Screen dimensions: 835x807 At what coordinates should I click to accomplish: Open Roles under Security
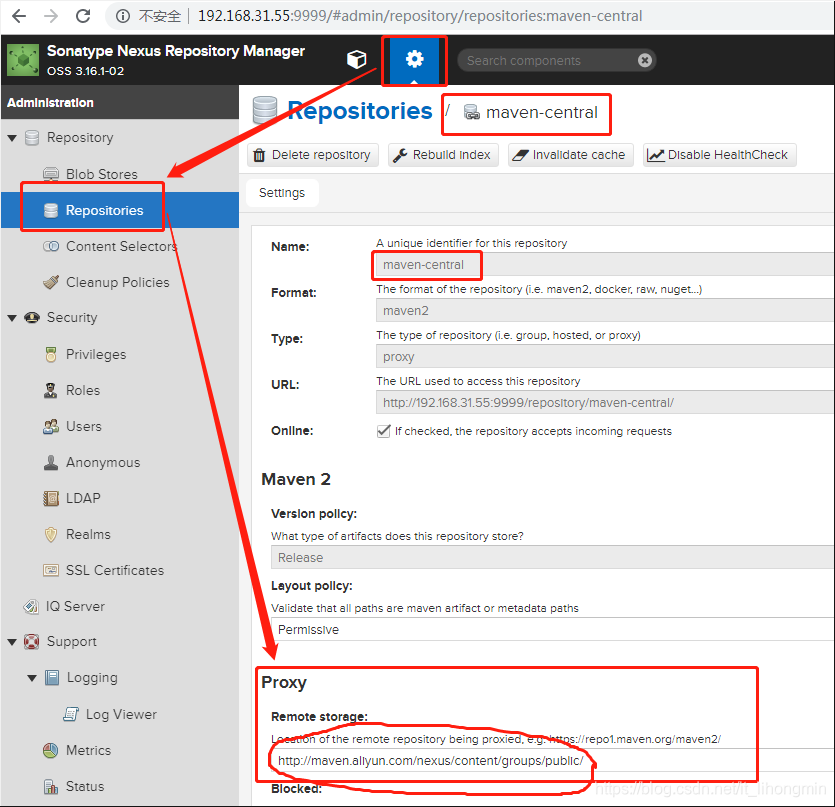pyautogui.click(x=83, y=390)
